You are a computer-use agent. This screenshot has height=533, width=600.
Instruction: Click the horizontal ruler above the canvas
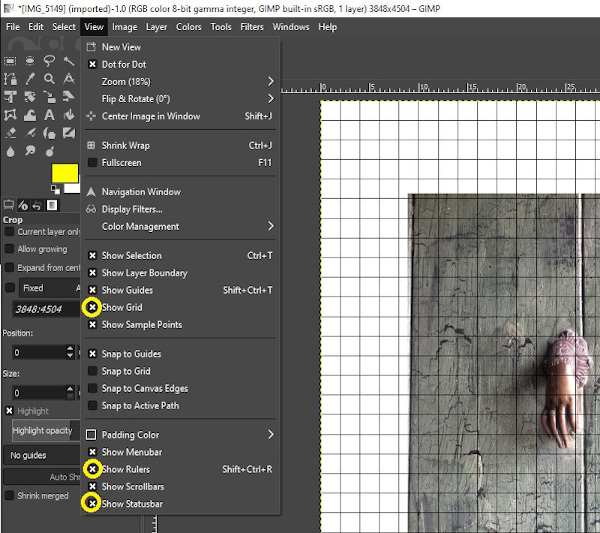[x=440, y=88]
